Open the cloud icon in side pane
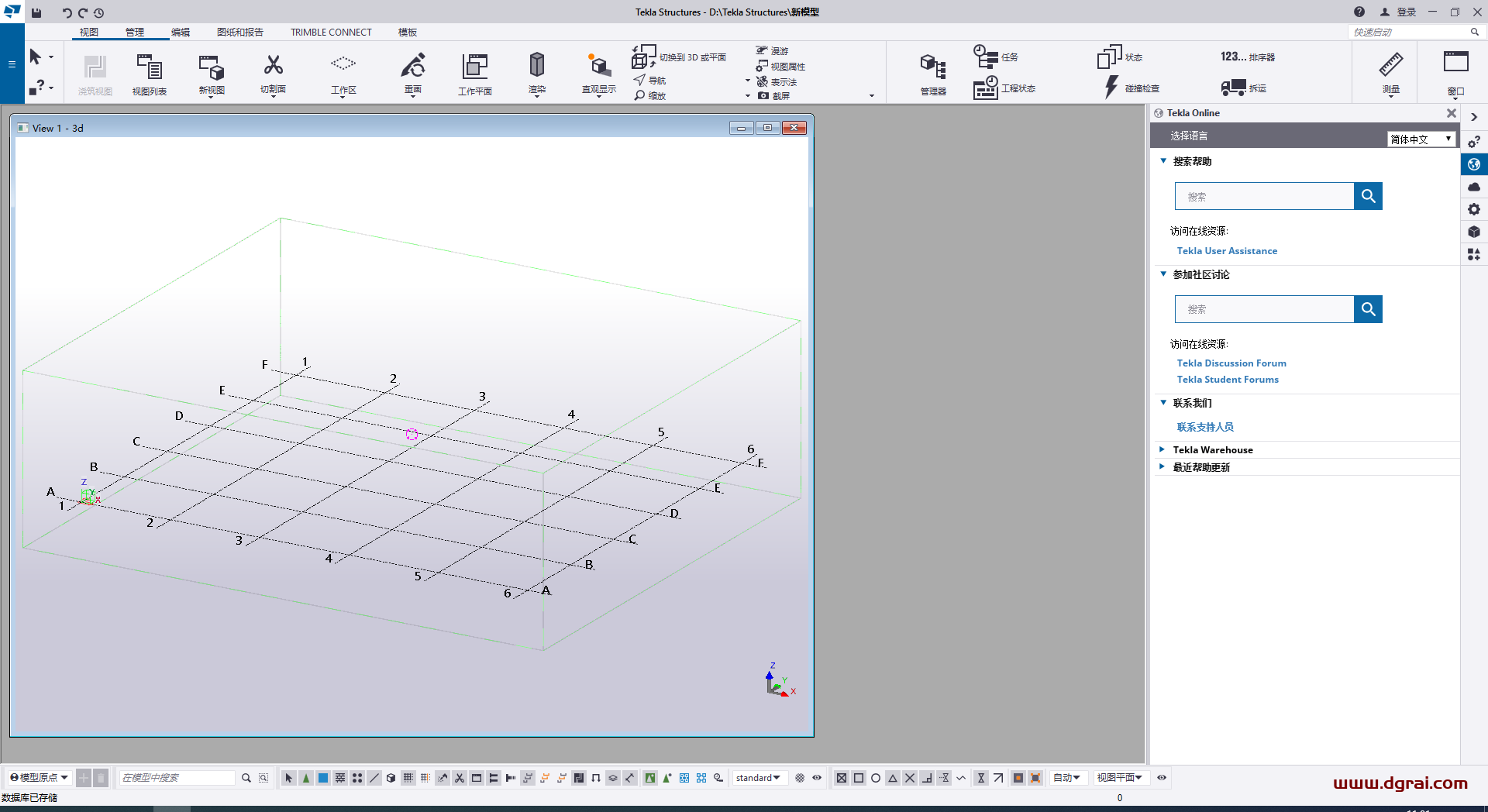1488x812 pixels. (1474, 187)
